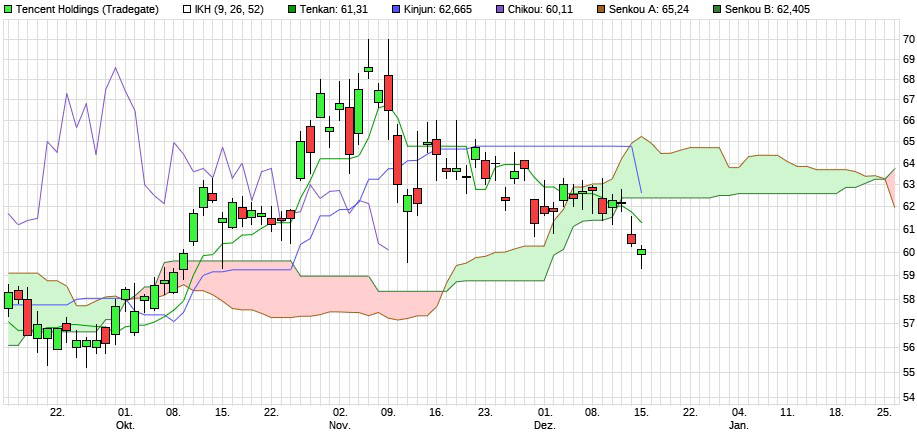The image size is (917, 432).
Task: Click the green Senkou B legend swatch
Action: tap(717, 9)
